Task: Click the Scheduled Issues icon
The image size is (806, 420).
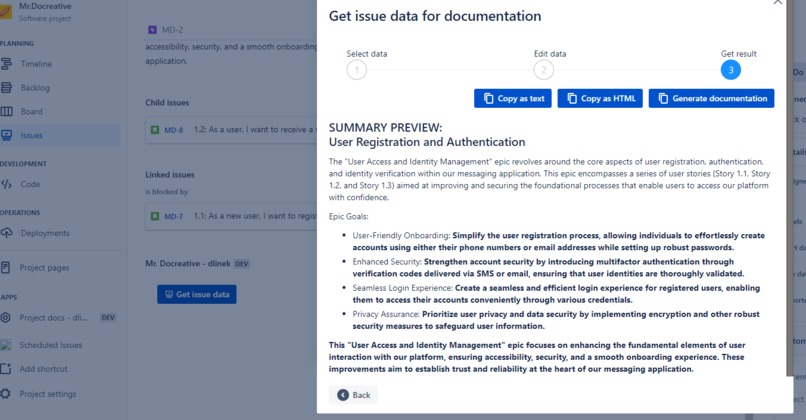Action: click(6, 345)
